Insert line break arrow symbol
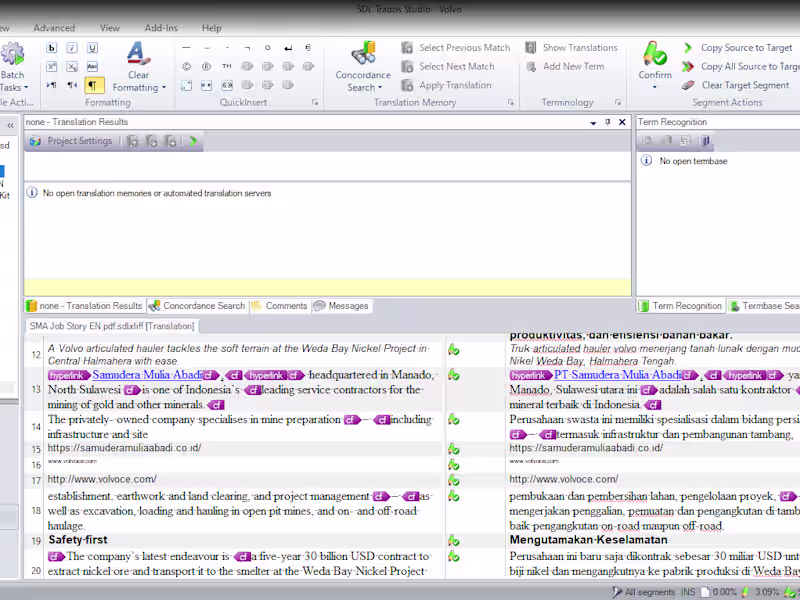This screenshot has height=600, width=800. [288, 48]
